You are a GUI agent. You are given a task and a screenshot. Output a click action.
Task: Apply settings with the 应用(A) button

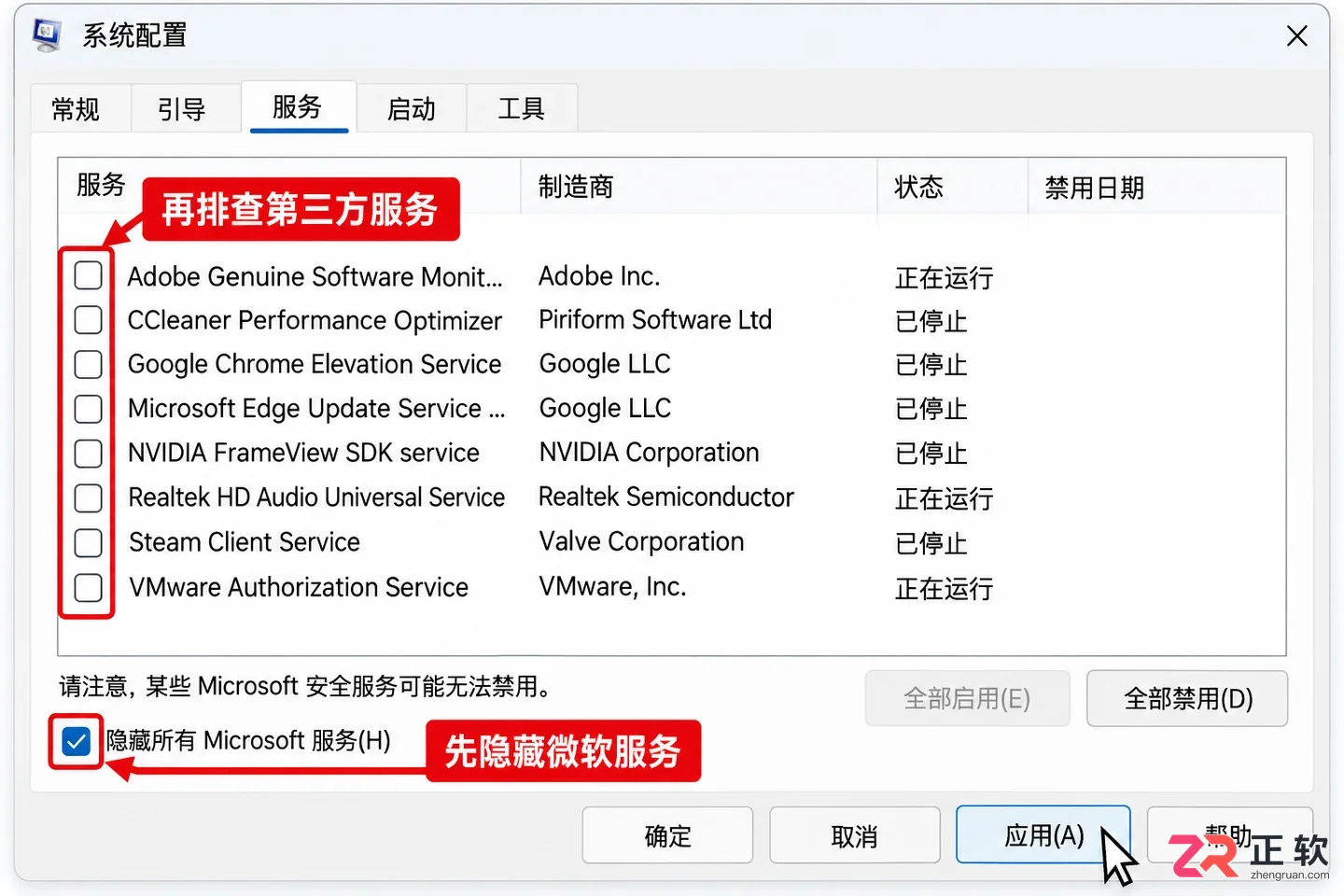[x=1043, y=834]
